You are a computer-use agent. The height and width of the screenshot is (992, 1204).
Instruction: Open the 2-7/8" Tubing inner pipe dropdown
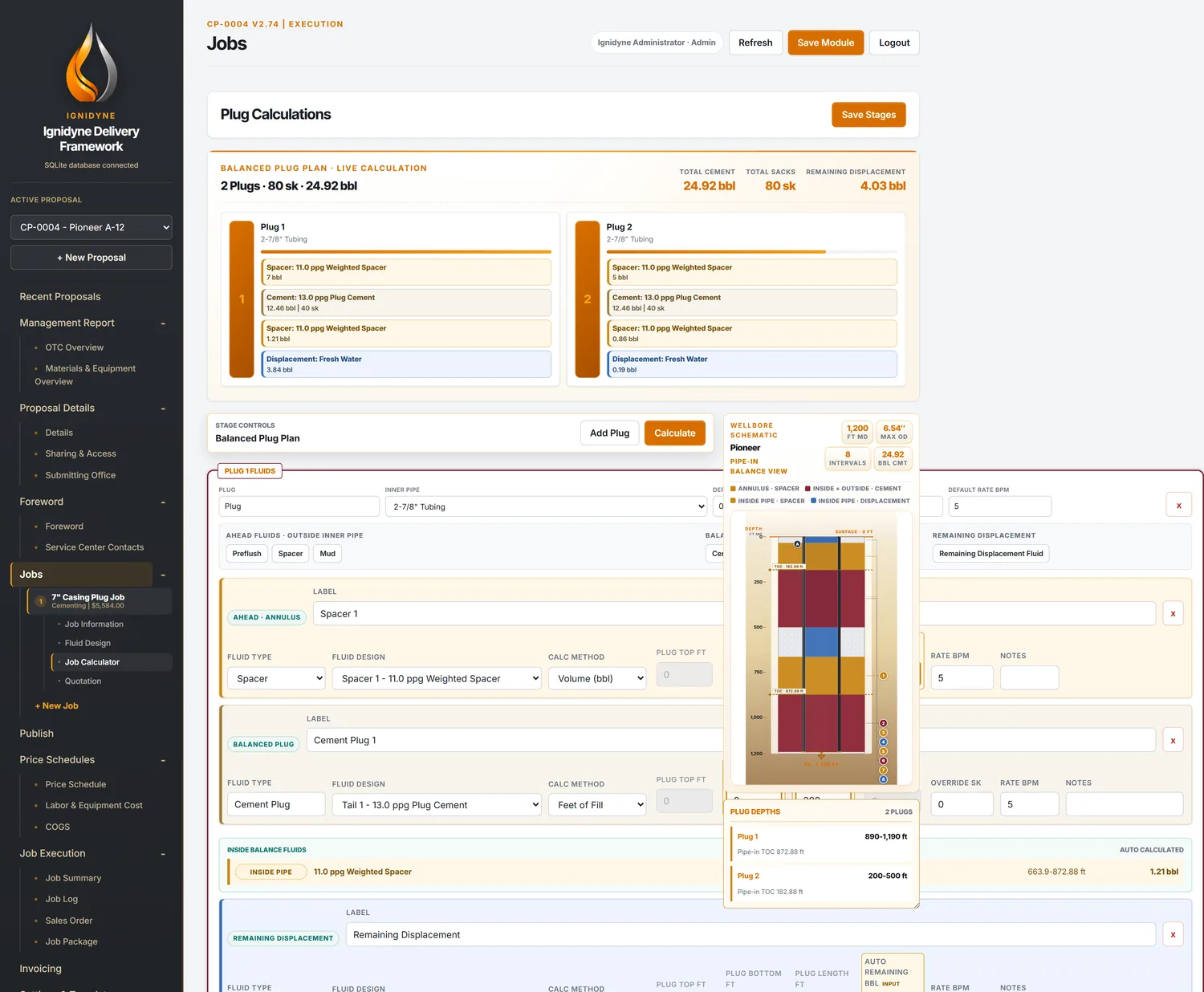(546, 506)
